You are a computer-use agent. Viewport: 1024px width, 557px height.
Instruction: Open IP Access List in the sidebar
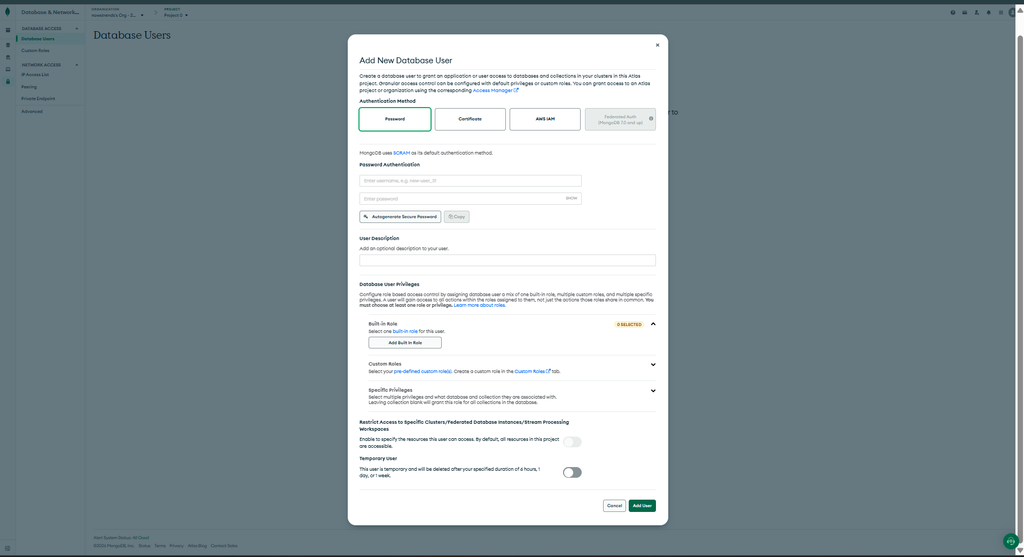click(x=35, y=75)
